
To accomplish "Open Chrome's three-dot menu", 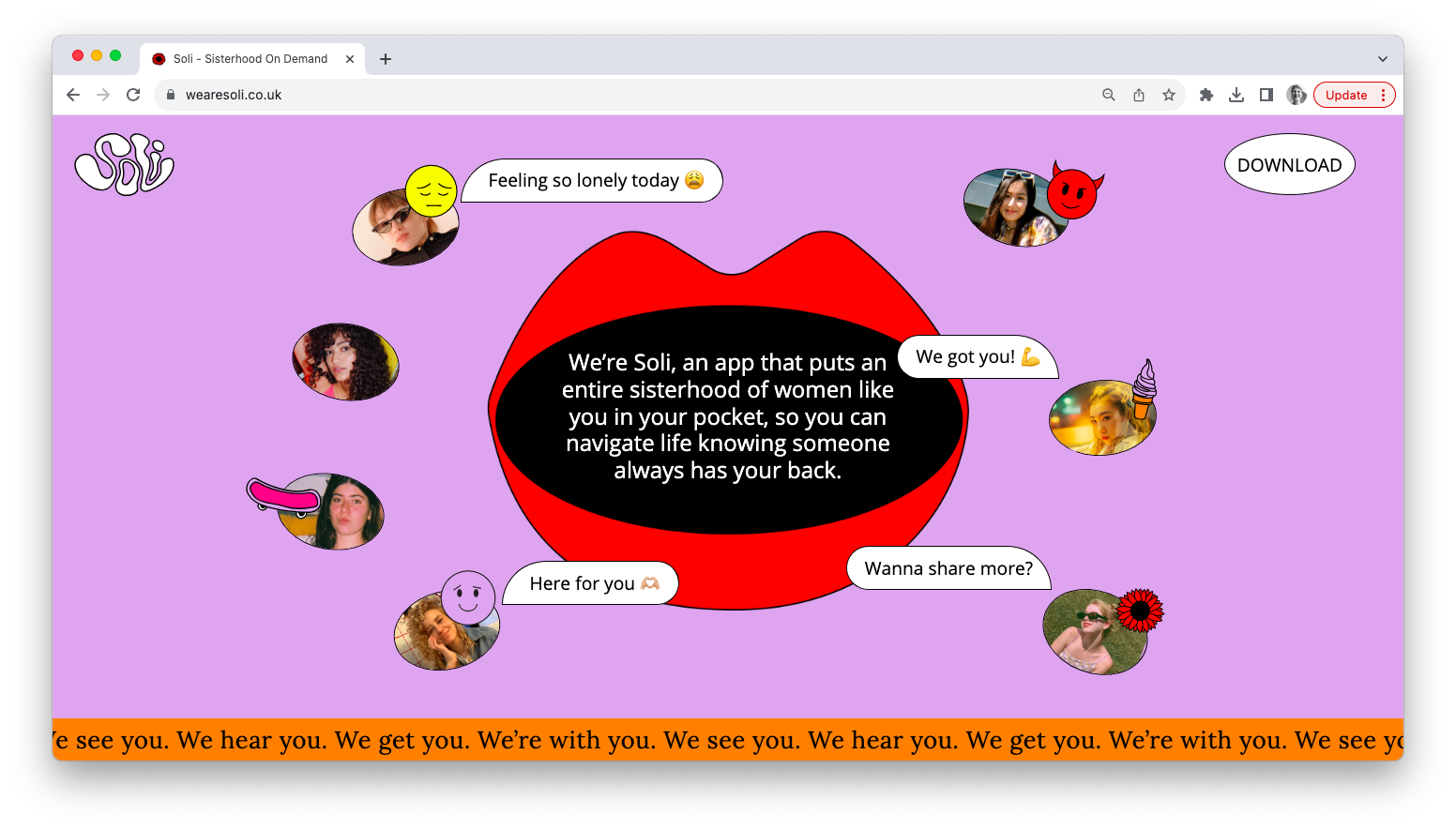I will pyautogui.click(x=1384, y=95).
